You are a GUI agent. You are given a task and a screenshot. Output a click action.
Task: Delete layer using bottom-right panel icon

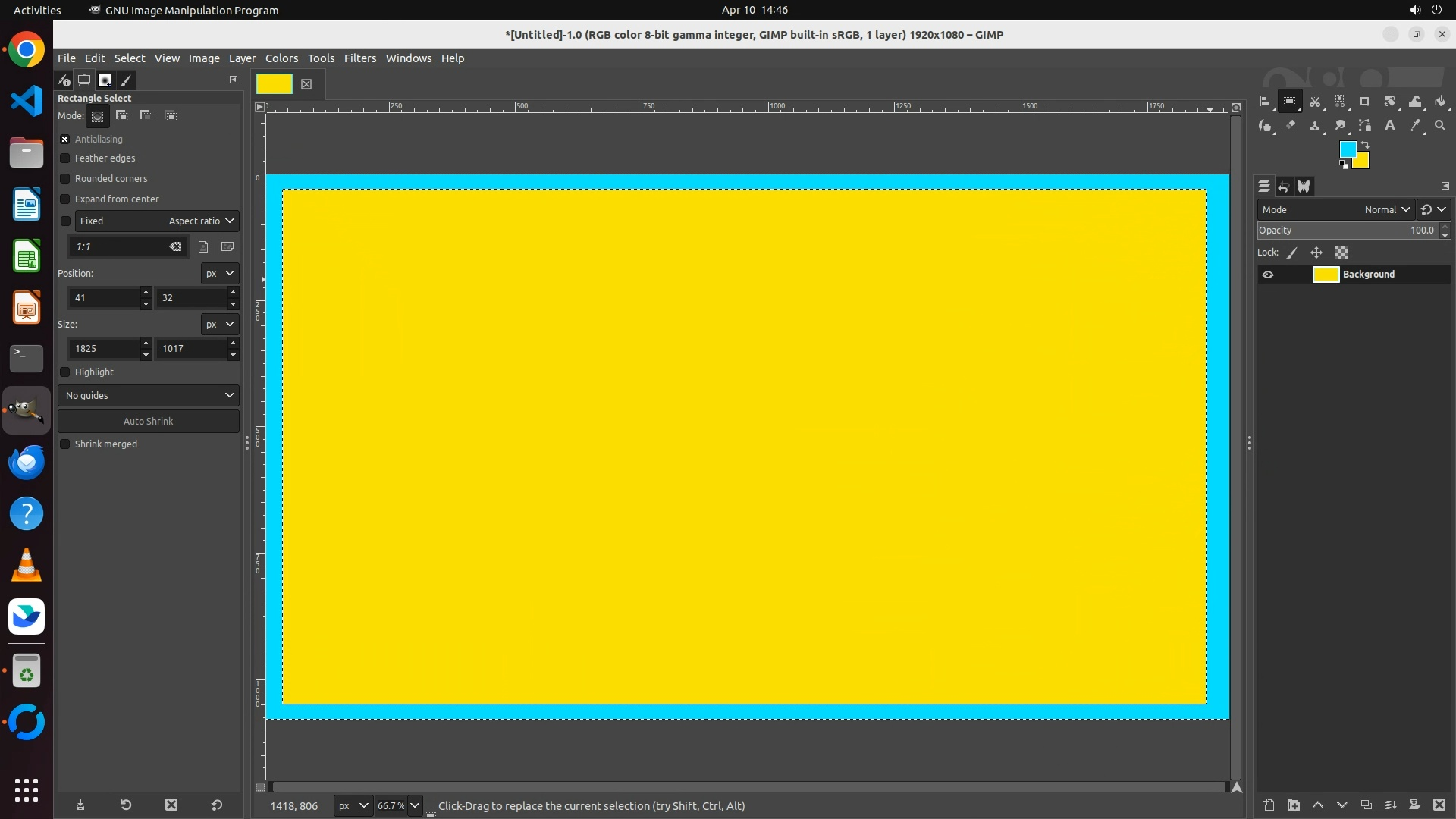[1439, 805]
